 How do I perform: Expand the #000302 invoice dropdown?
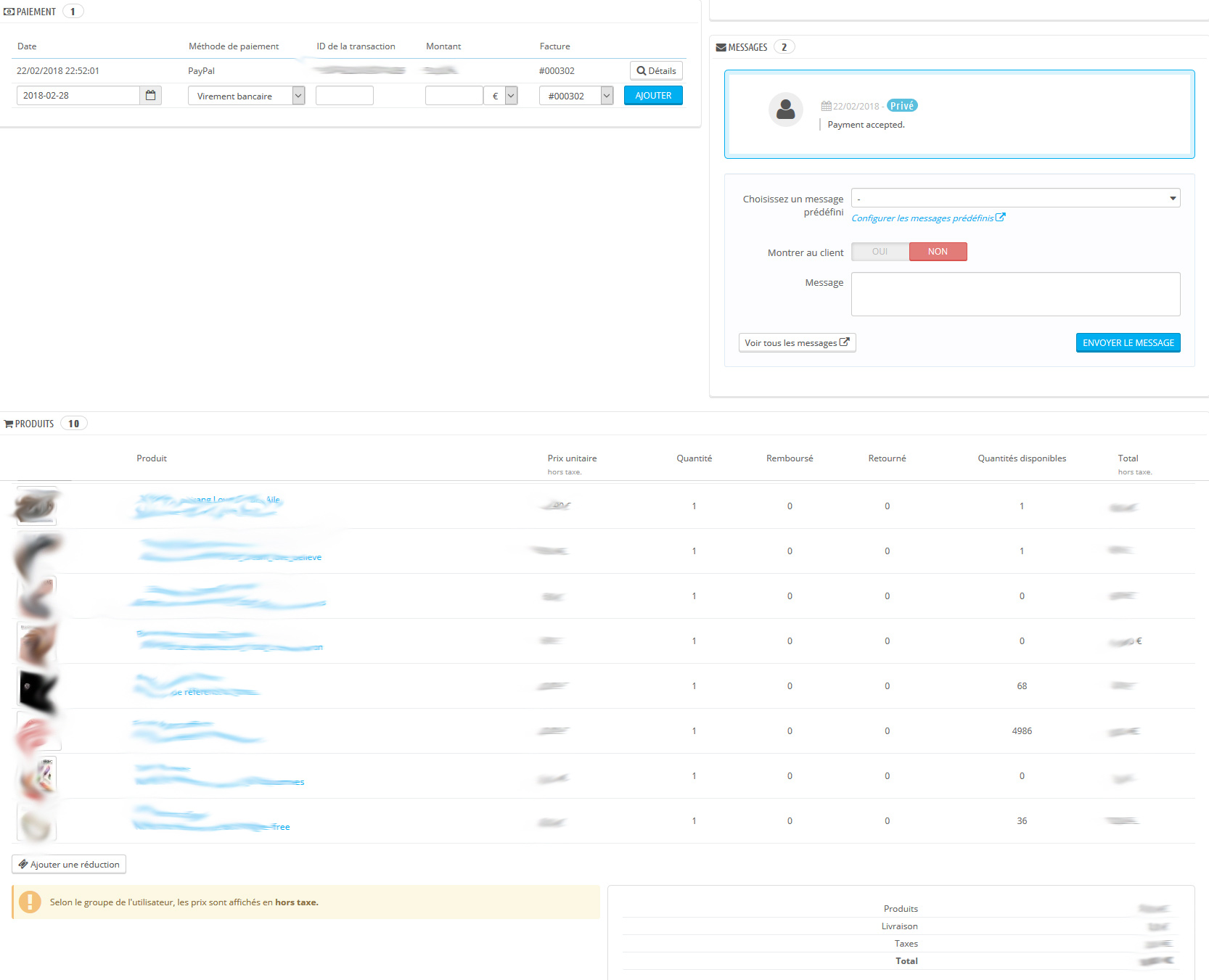(576, 96)
